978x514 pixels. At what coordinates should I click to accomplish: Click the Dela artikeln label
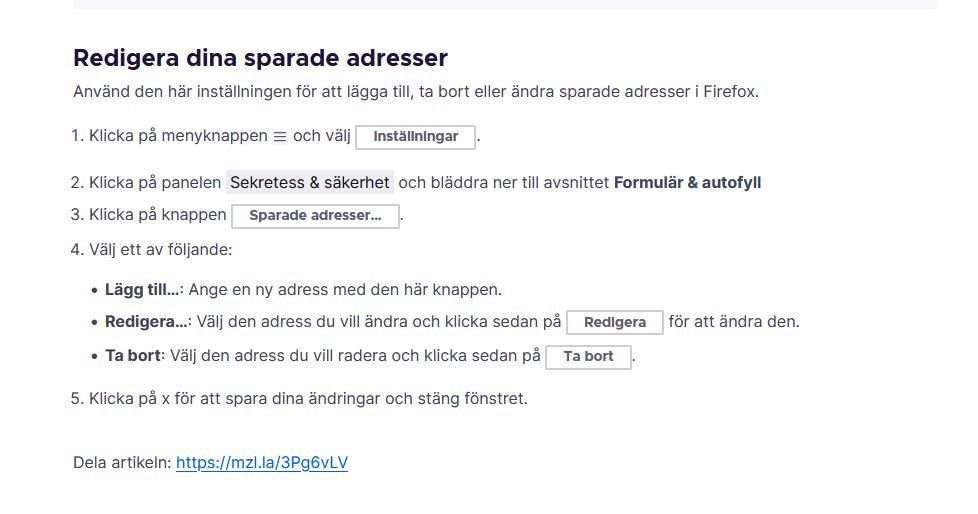(x=122, y=463)
